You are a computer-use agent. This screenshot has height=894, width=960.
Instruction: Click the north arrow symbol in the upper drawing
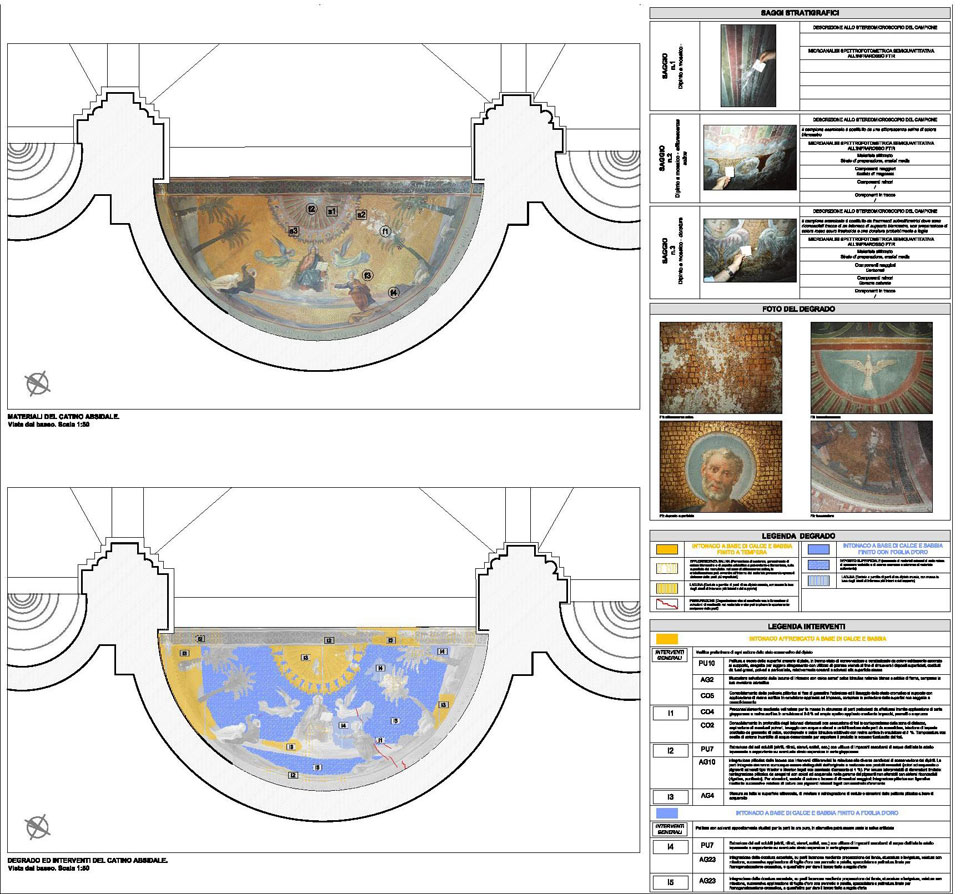[37, 383]
